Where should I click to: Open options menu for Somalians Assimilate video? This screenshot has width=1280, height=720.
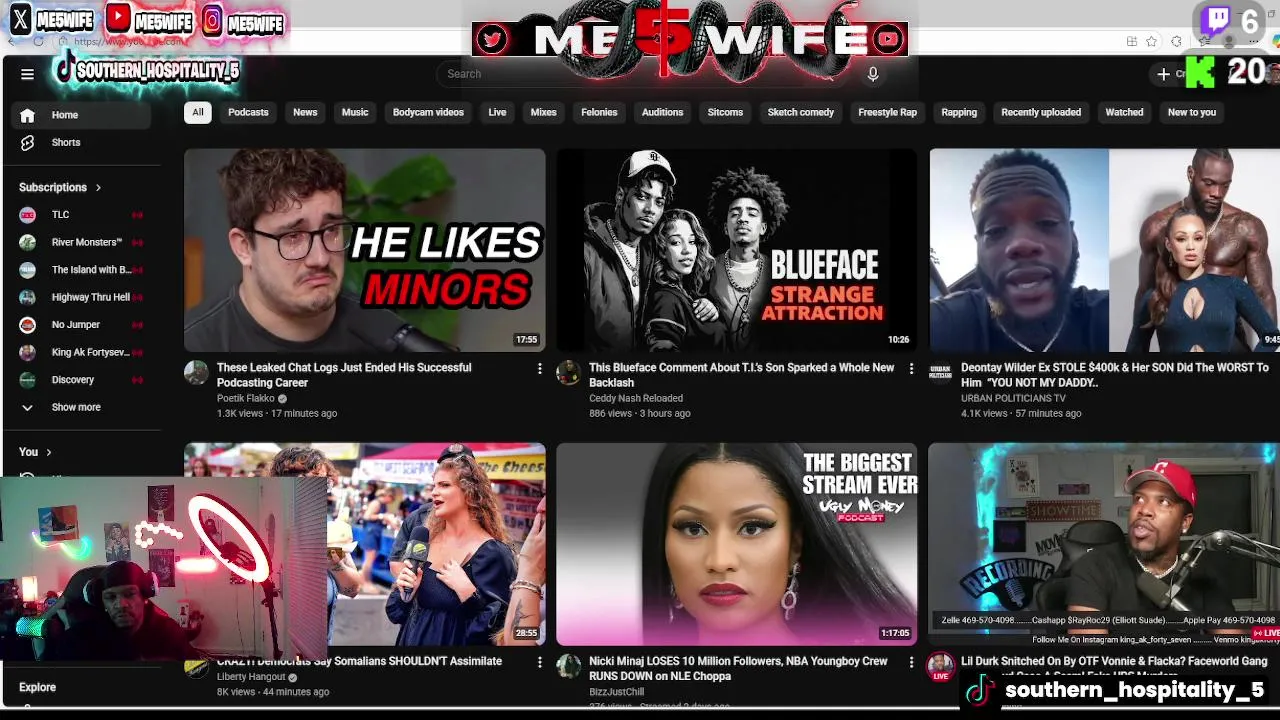(x=539, y=662)
